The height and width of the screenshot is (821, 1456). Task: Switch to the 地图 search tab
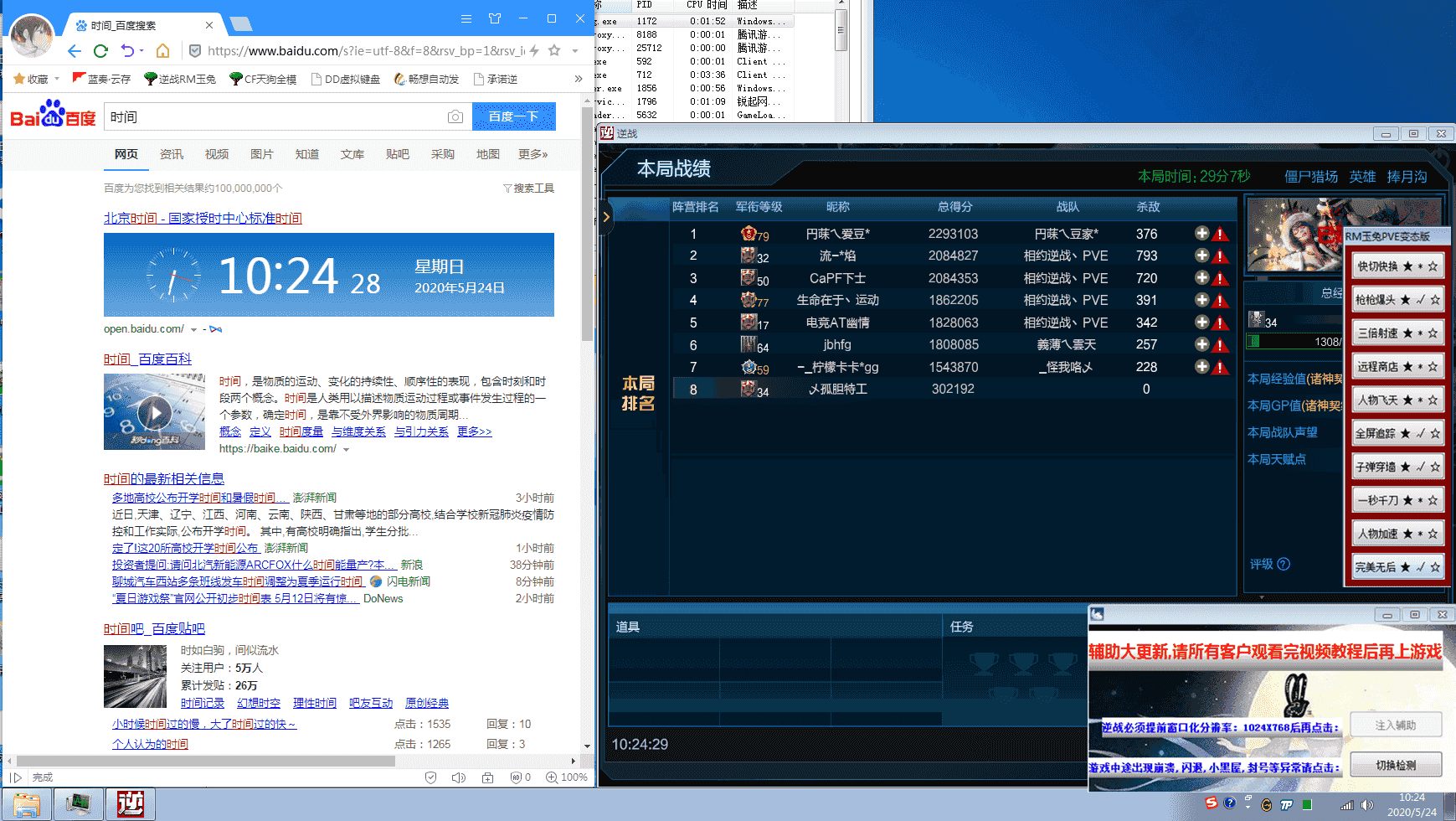488,154
